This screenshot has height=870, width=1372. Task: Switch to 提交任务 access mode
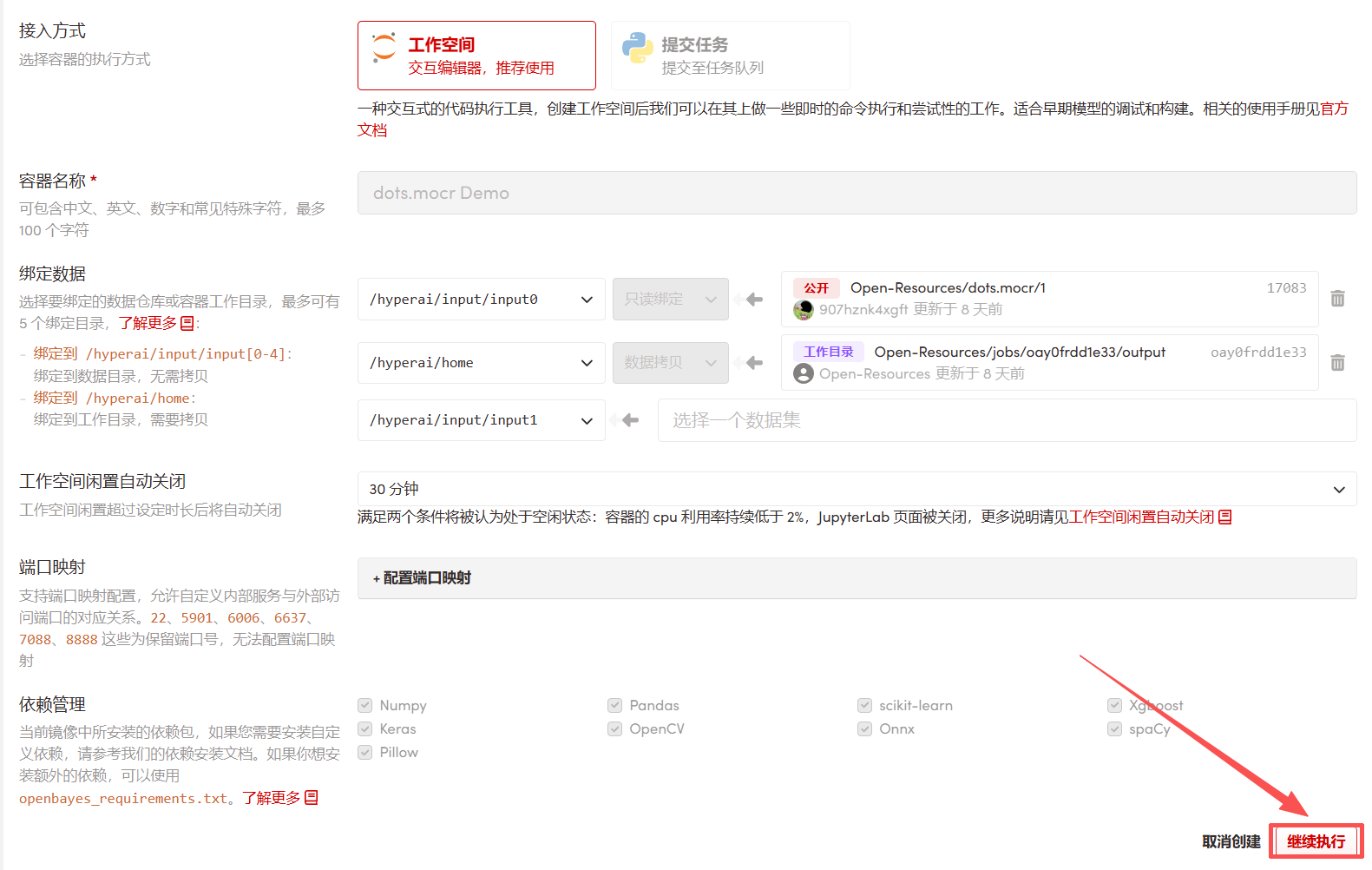point(730,56)
